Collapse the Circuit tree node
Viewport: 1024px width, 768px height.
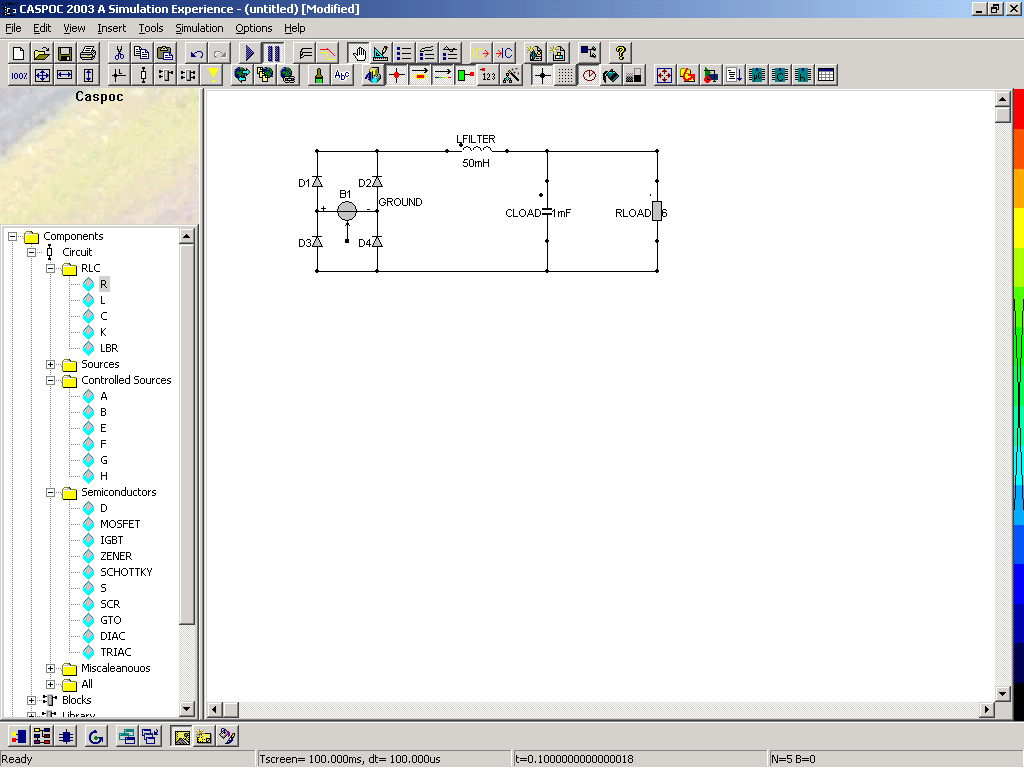[31, 252]
